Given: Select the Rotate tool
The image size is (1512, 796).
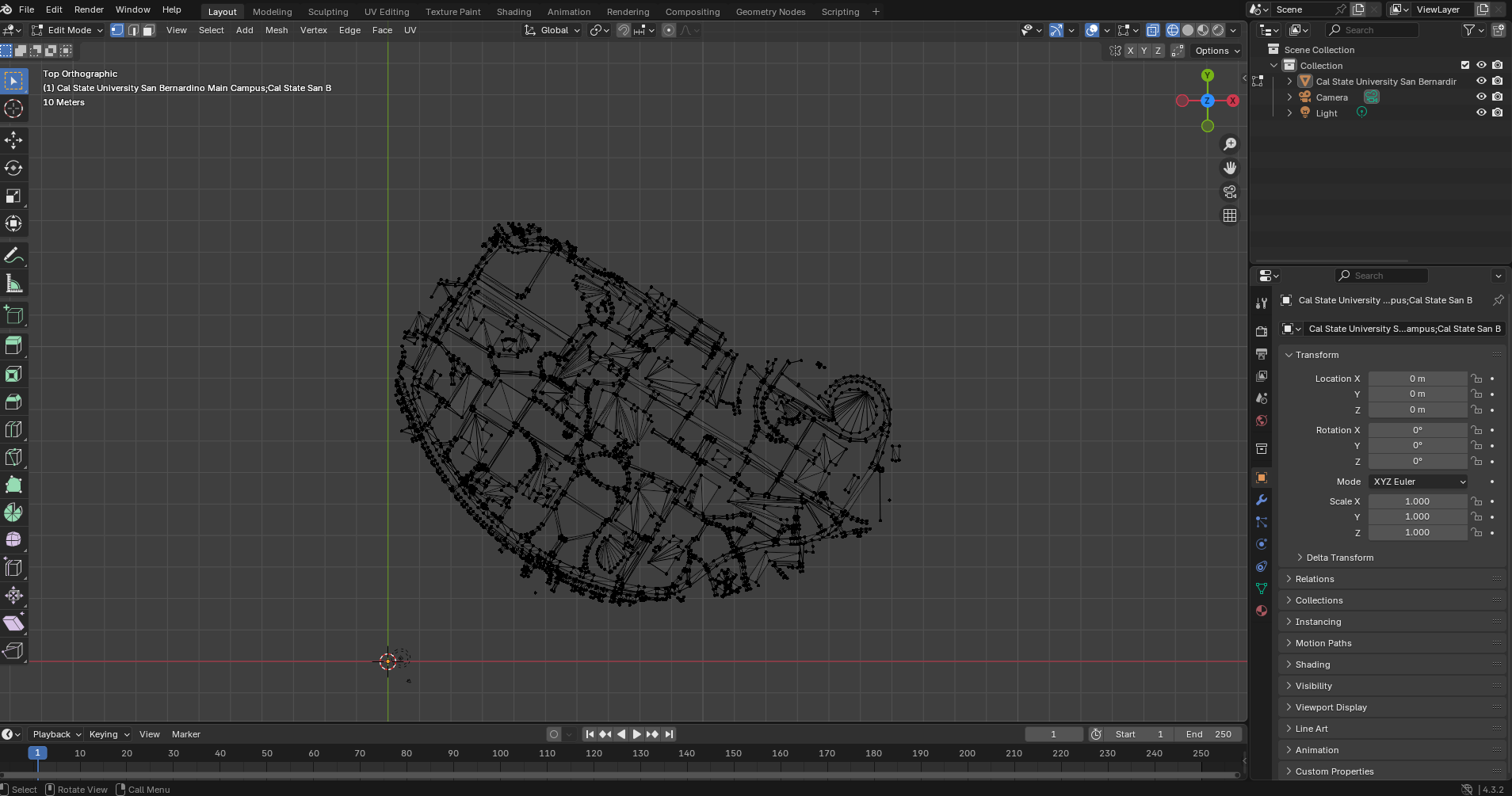Looking at the screenshot, I should (13, 168).
